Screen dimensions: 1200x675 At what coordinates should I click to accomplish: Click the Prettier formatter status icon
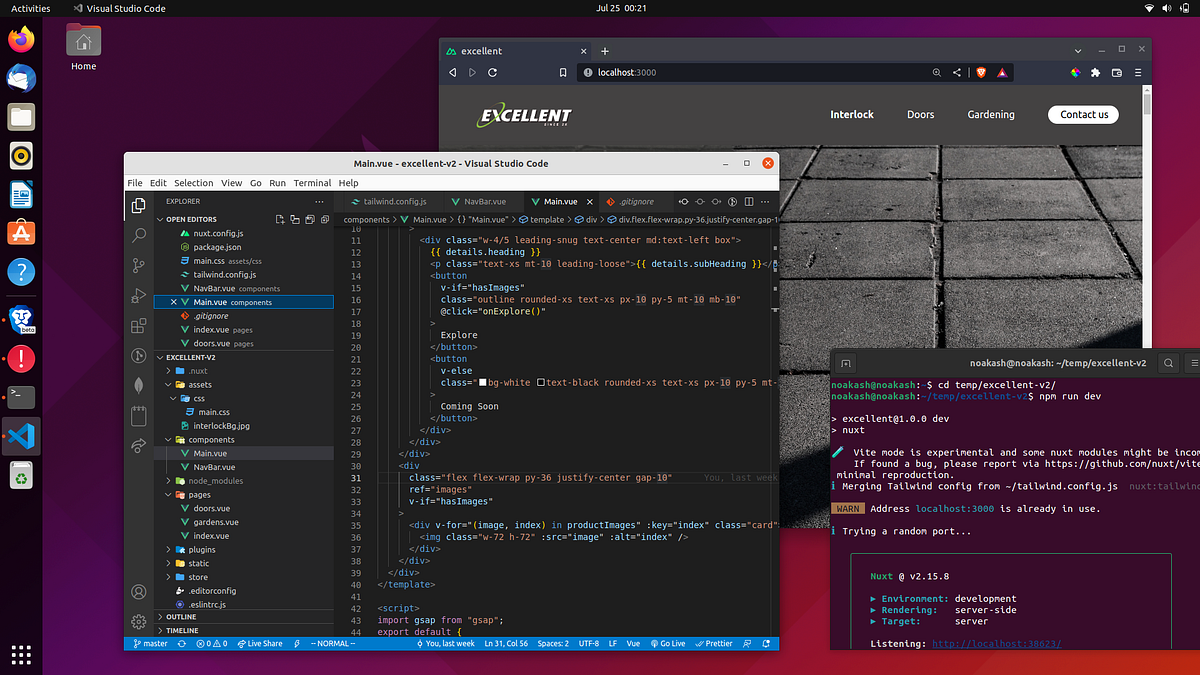click(714, 643)
